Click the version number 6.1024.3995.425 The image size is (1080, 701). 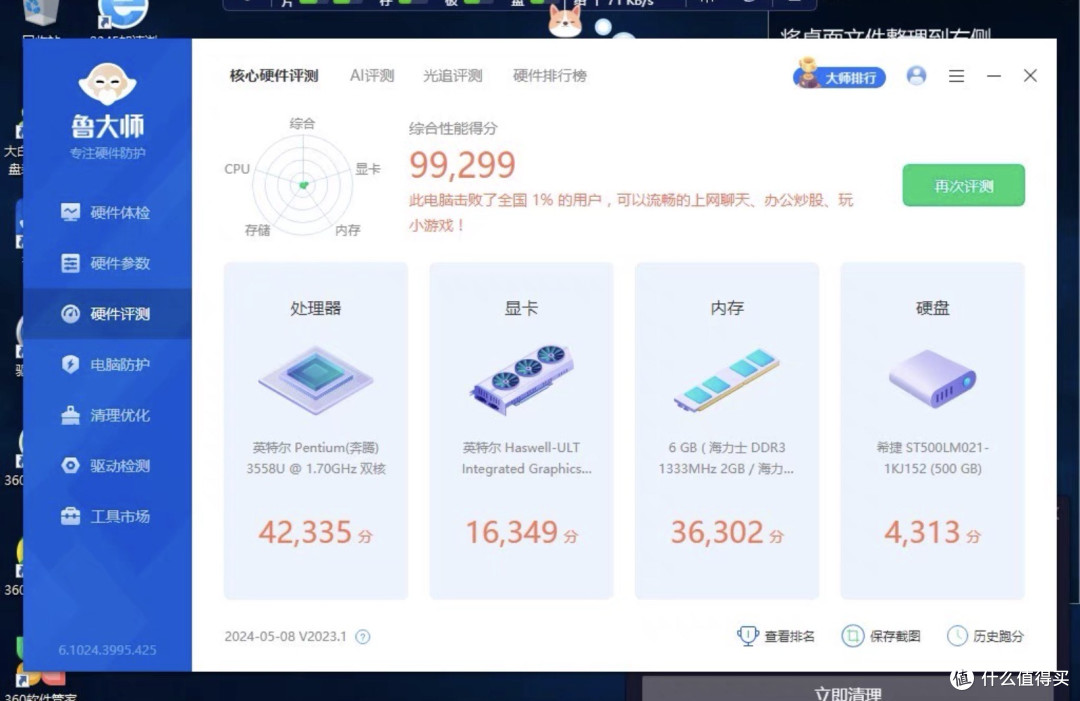(107, 650)
